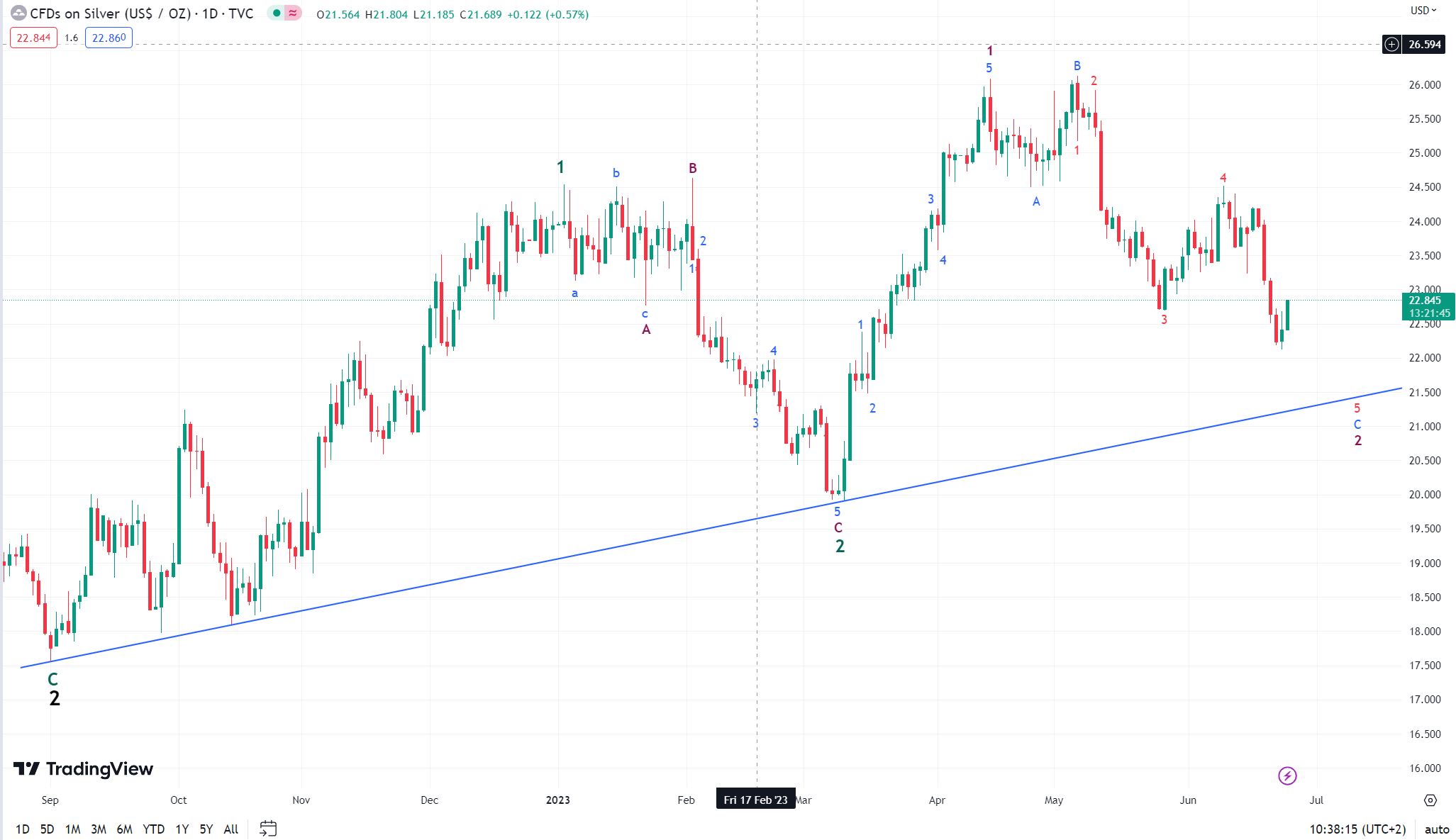Select the 1D time range
The image size is (1456, 840).
pos(23,829)
